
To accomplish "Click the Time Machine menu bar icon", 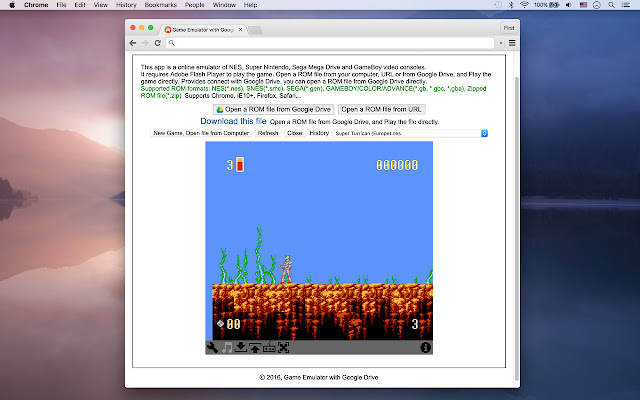I will [x=498, y=5].
